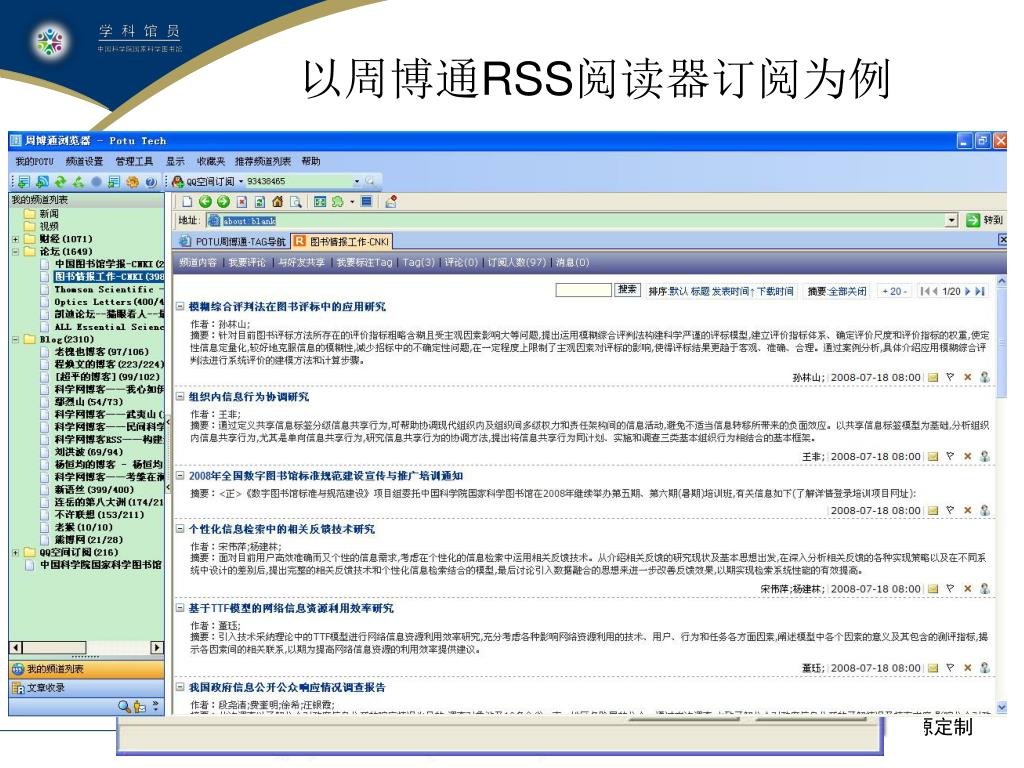Screen dimensions: 1024x768
Task: Select the 老槐也博客 (97/106) channel
Action: [101, 352]
